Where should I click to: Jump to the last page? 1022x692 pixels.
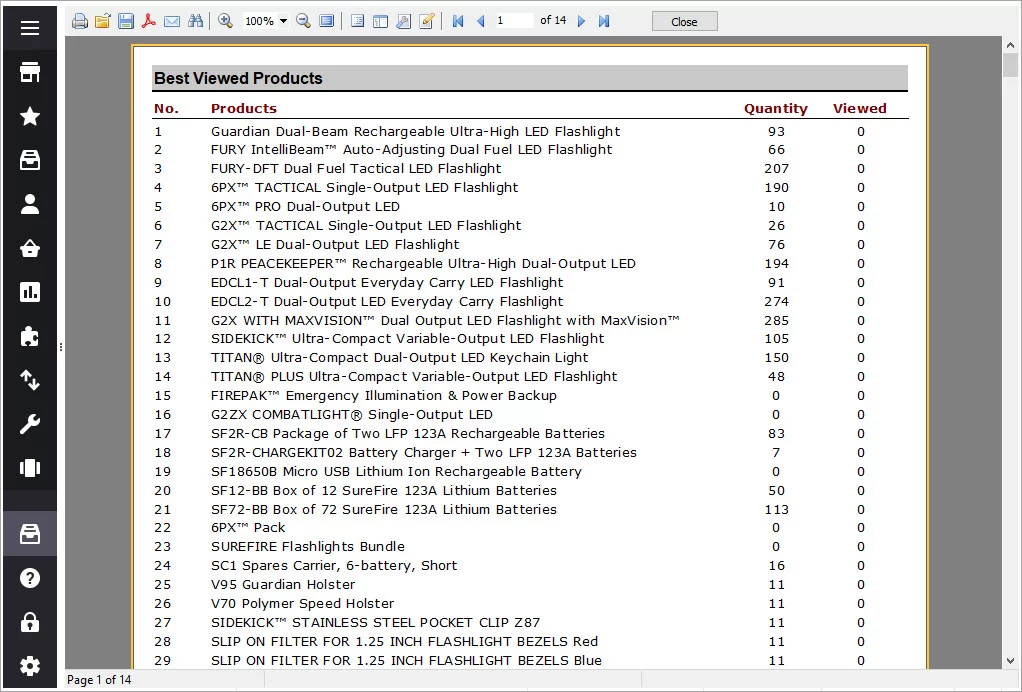click(x=604, y=22)
